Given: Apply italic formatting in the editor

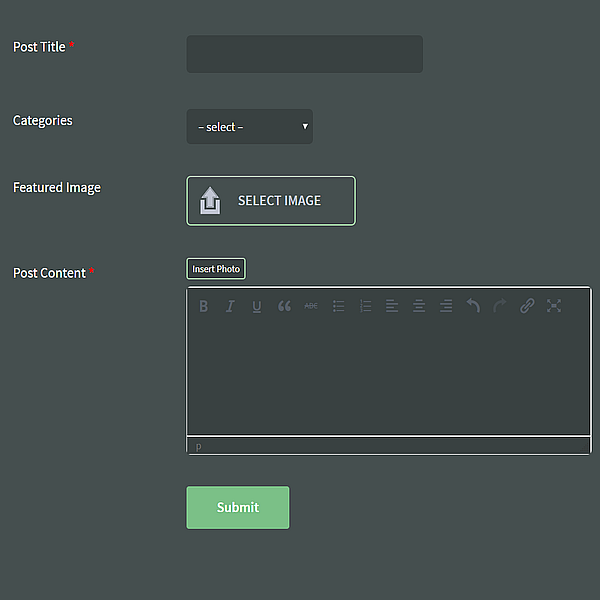Looking at the screenshot, I should click(x=230, y=306).
